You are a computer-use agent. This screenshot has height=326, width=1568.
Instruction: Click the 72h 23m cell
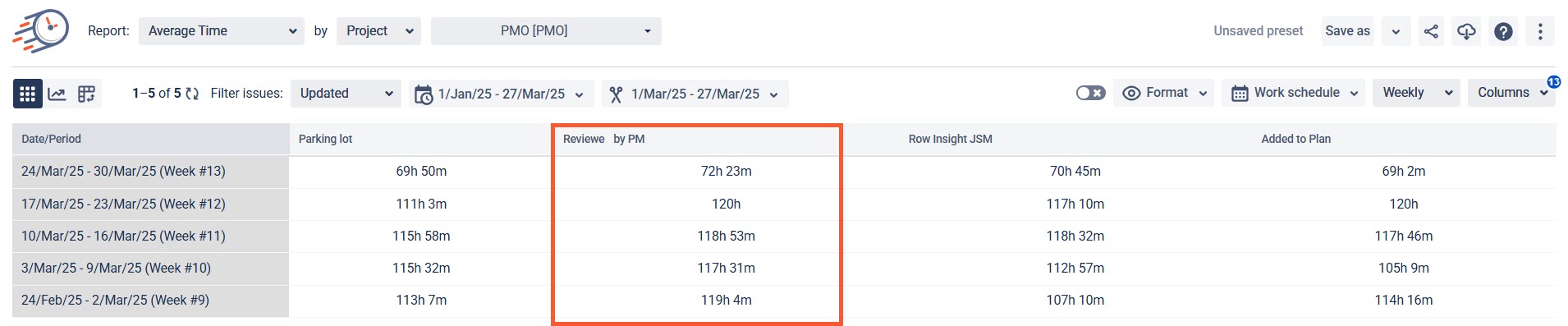[727, 172]
